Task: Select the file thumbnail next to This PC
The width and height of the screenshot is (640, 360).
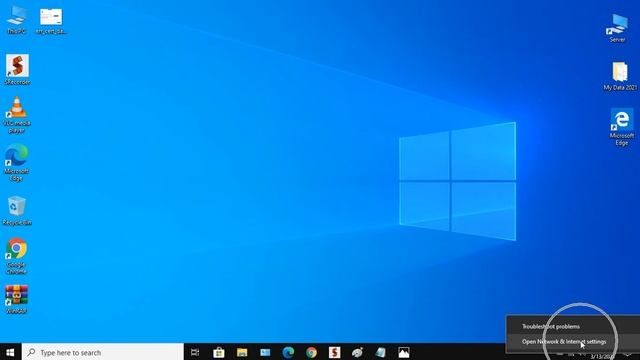Action: tap(51, 20)
